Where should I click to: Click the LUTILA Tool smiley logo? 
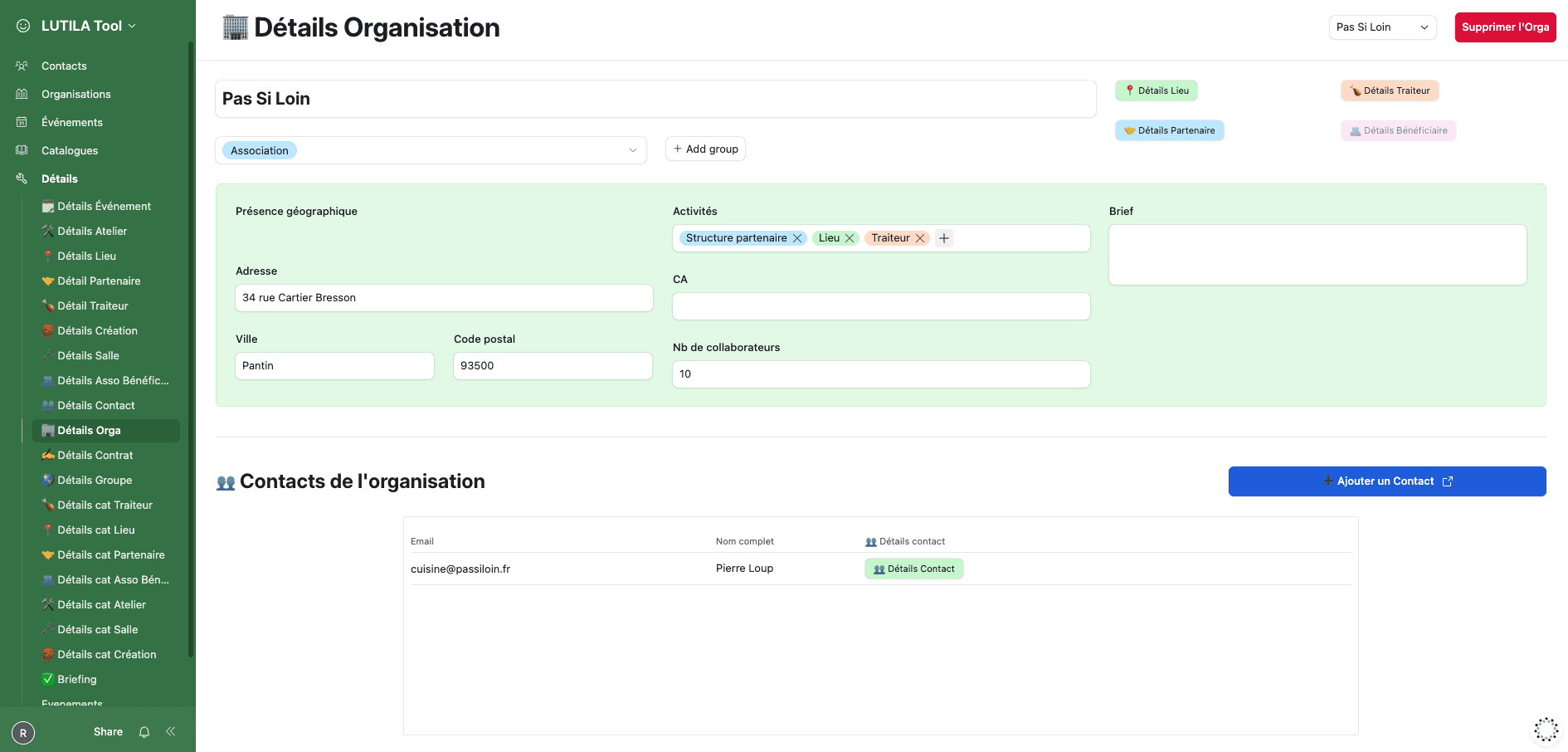pos(23,26)
